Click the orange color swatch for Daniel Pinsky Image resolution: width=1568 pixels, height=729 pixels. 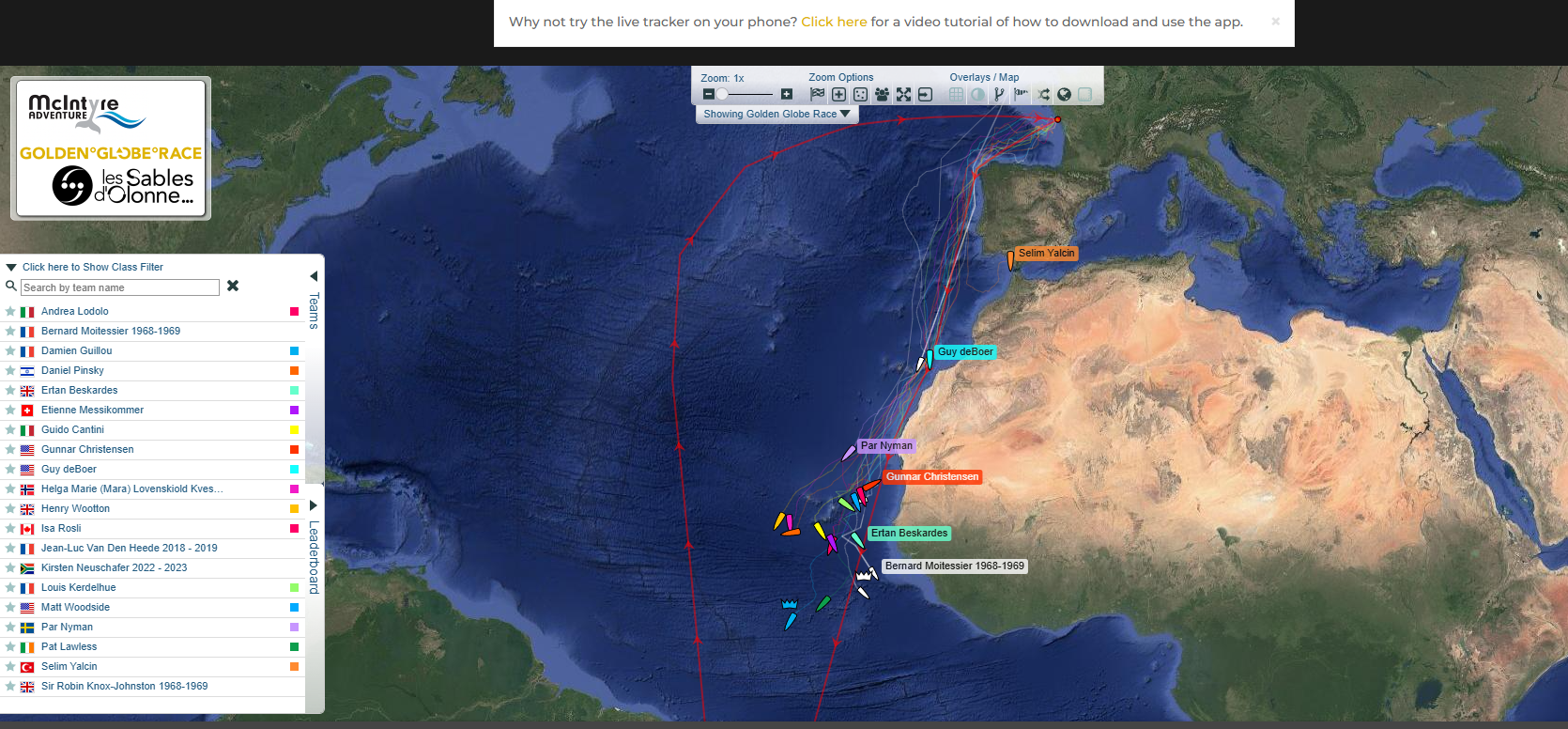(294, 370)
